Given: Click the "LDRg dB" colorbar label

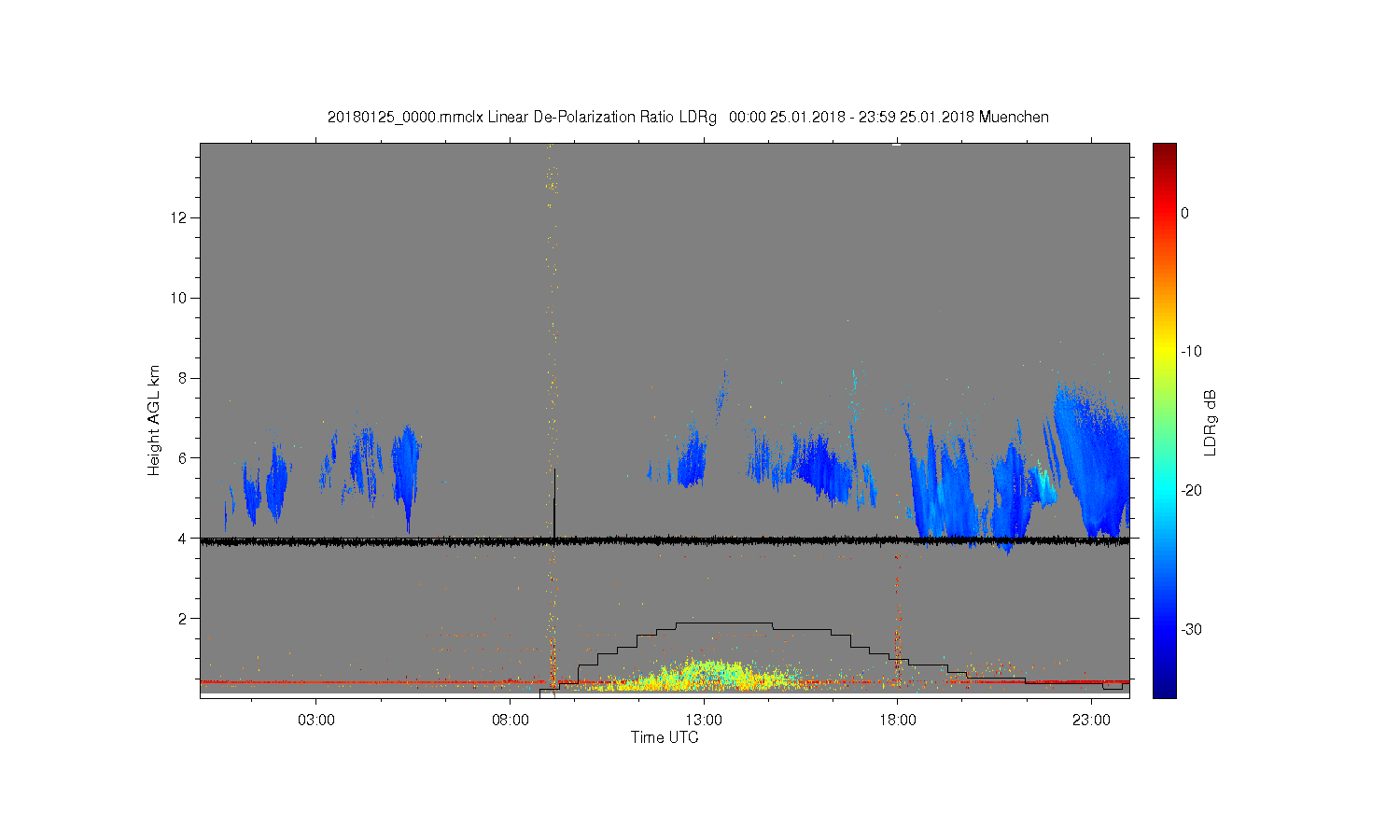Looking at the screenshot, I should tap(1211, 423).
